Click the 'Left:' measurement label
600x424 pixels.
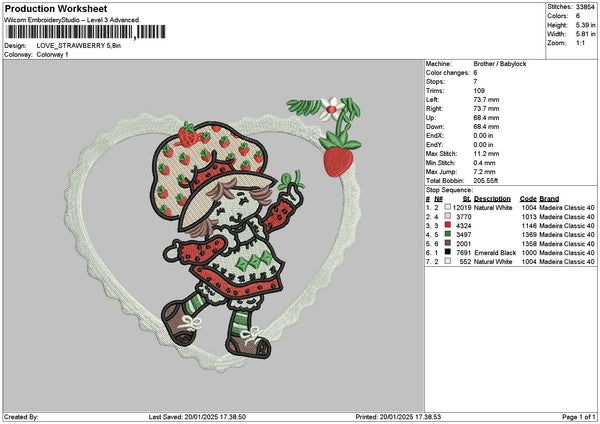coord(432,100)
